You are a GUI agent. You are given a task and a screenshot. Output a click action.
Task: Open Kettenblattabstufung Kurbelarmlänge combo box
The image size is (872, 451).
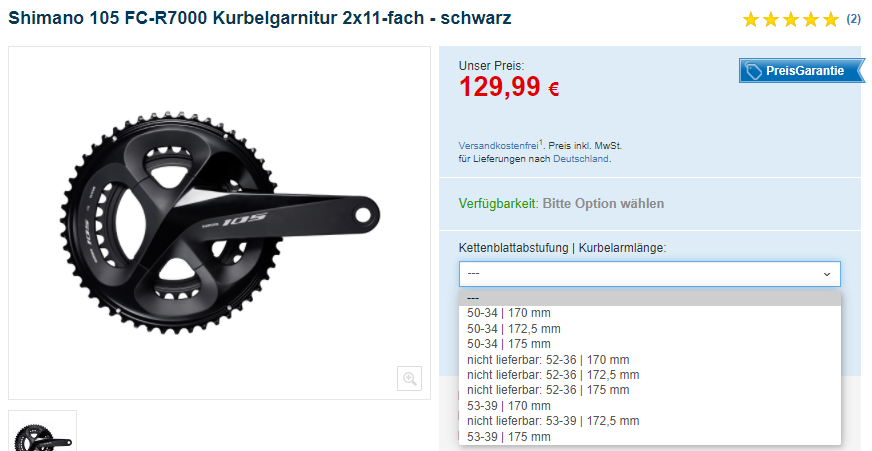650,274
